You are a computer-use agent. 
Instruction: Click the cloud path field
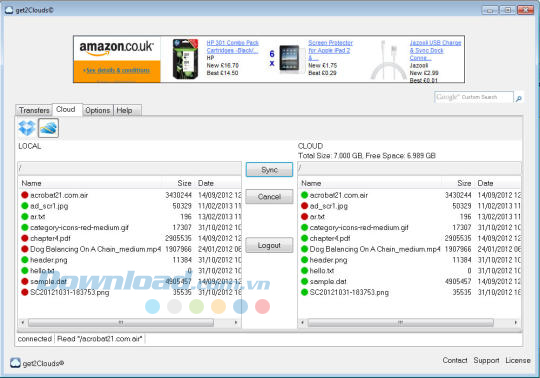click(409, 168)
